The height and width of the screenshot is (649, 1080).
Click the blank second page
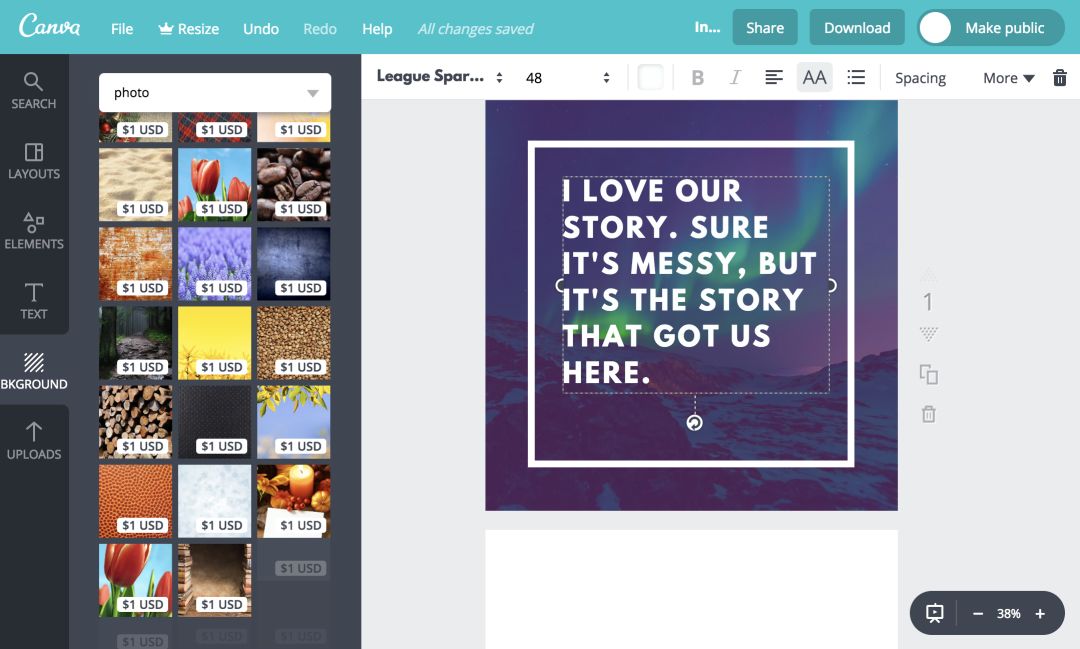click(x=692, y=589)
